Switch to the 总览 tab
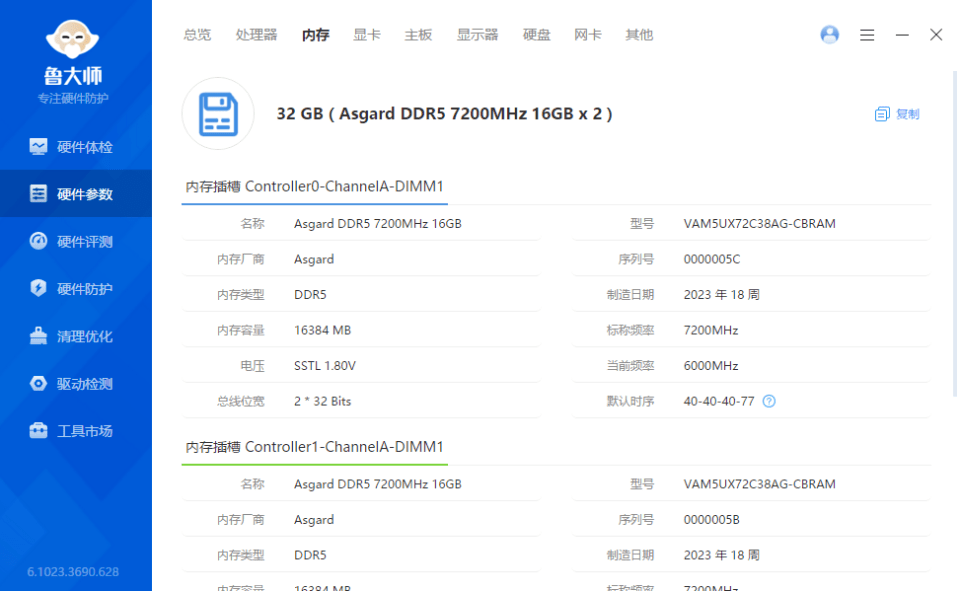 tap(197, 35)
